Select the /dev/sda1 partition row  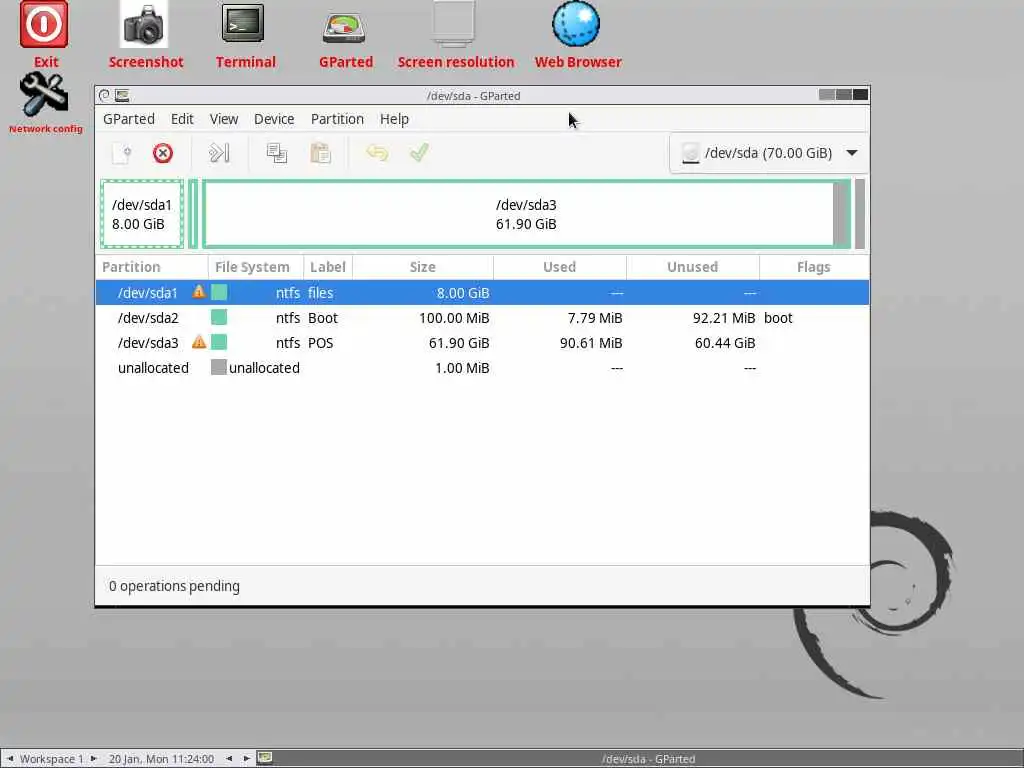tap(482, 293)
